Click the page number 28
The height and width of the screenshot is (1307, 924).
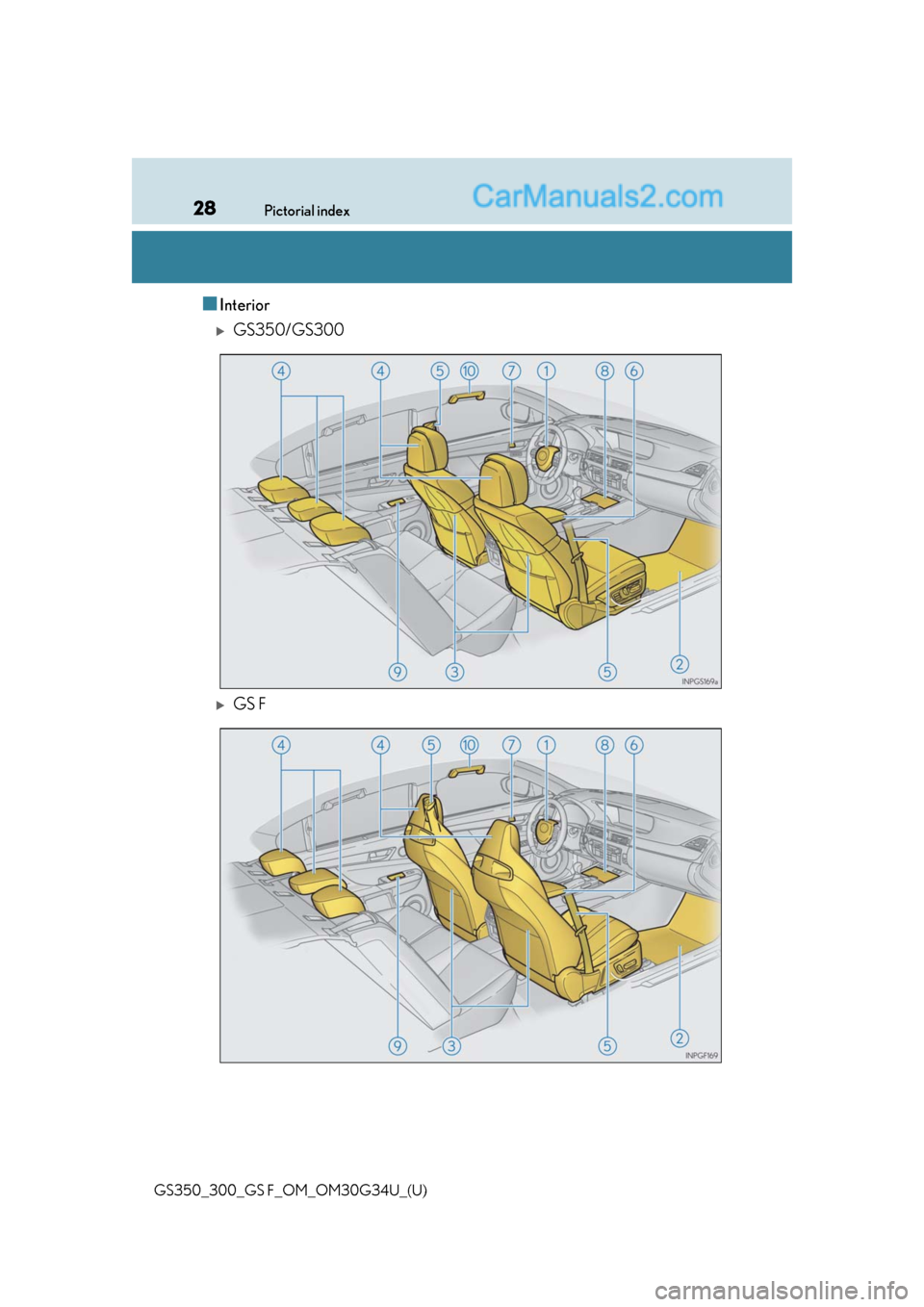point(204,209)
